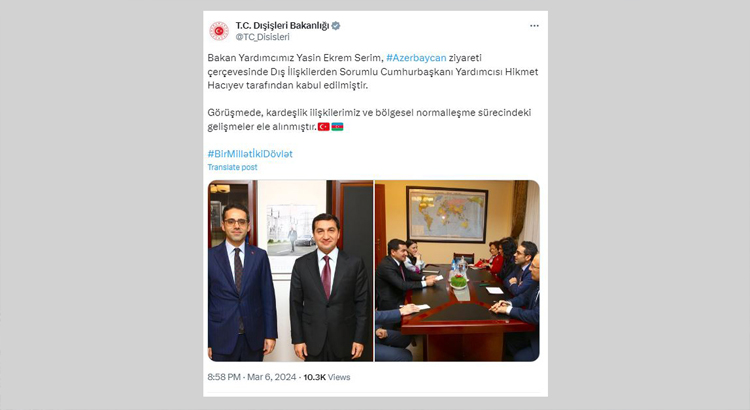Click the T.C. Dışişleri Bakanlığı profile avatar

(219, 31)
